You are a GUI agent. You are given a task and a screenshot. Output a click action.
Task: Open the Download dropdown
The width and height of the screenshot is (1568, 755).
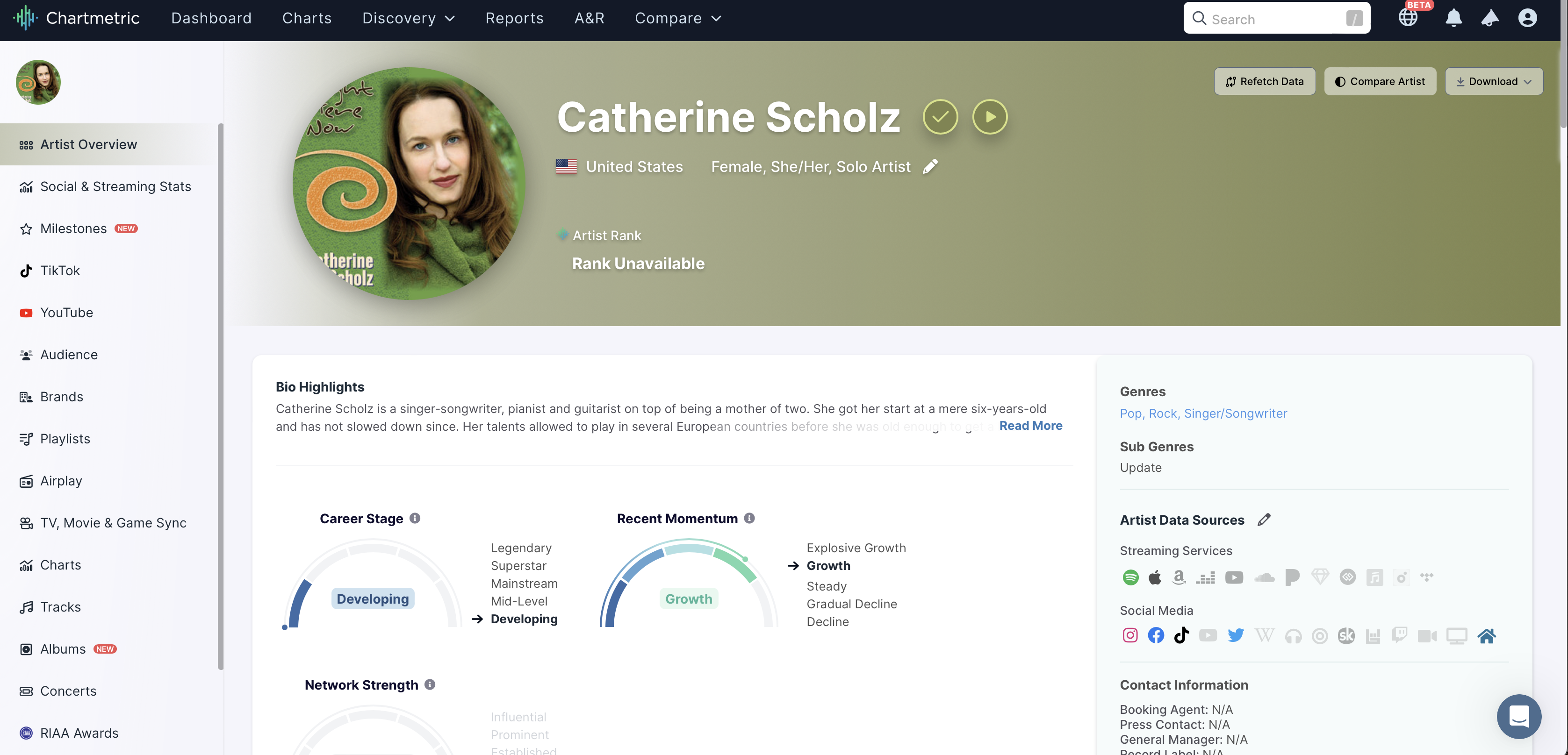pos(1494,81)
